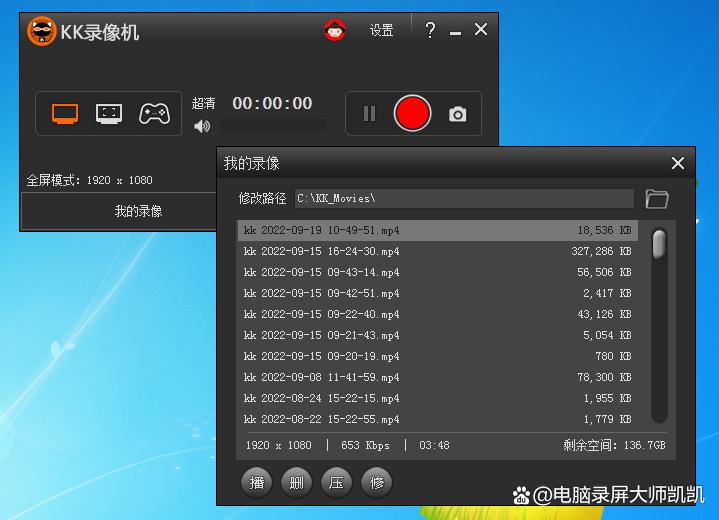Play the video with 播 button
The height and width of the screenshot is (520, 719).
[256, 482]
